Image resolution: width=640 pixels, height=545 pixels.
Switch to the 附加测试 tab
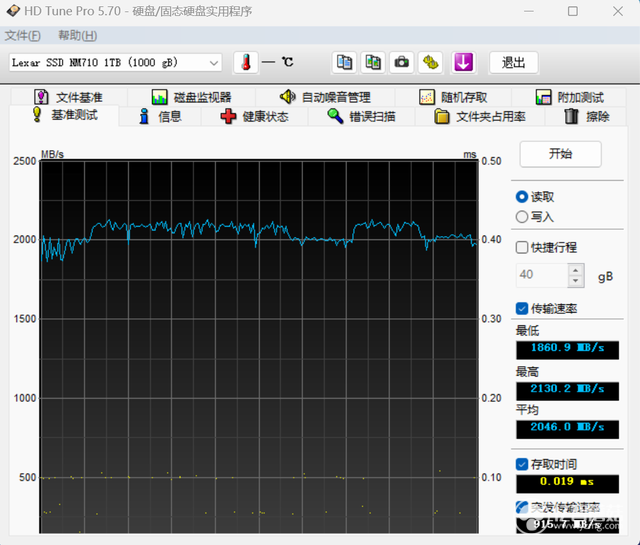tap(569, 97)
